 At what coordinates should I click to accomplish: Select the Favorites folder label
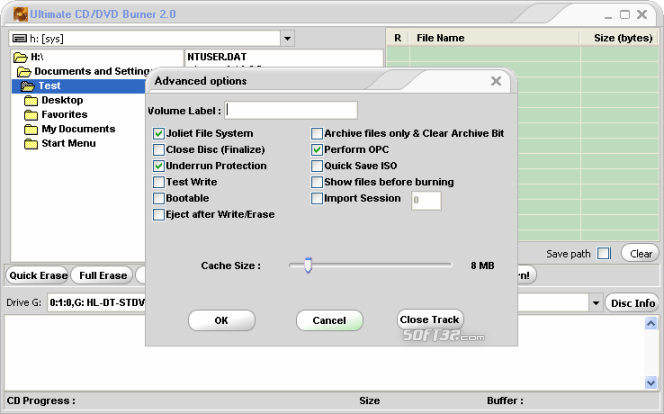coord(64,115)
